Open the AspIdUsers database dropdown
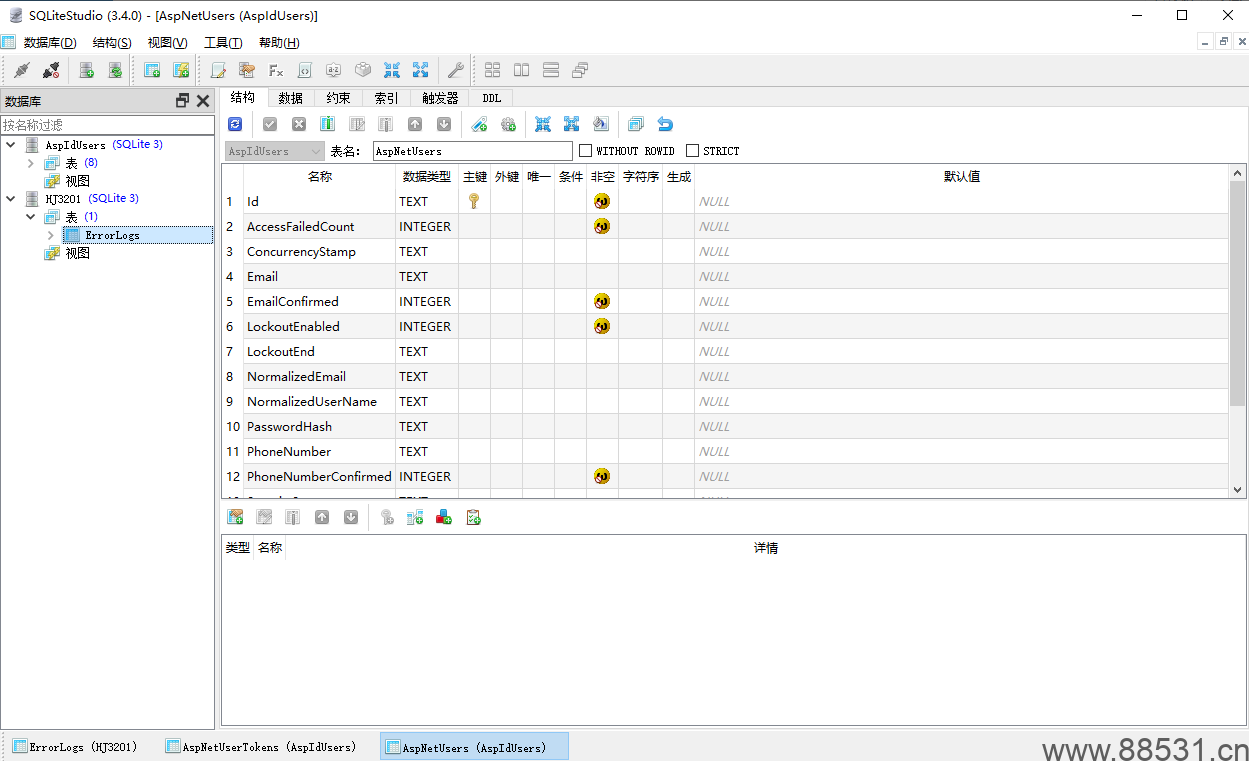This screenshot has height=761, width=1249. (x=275, y=151)
